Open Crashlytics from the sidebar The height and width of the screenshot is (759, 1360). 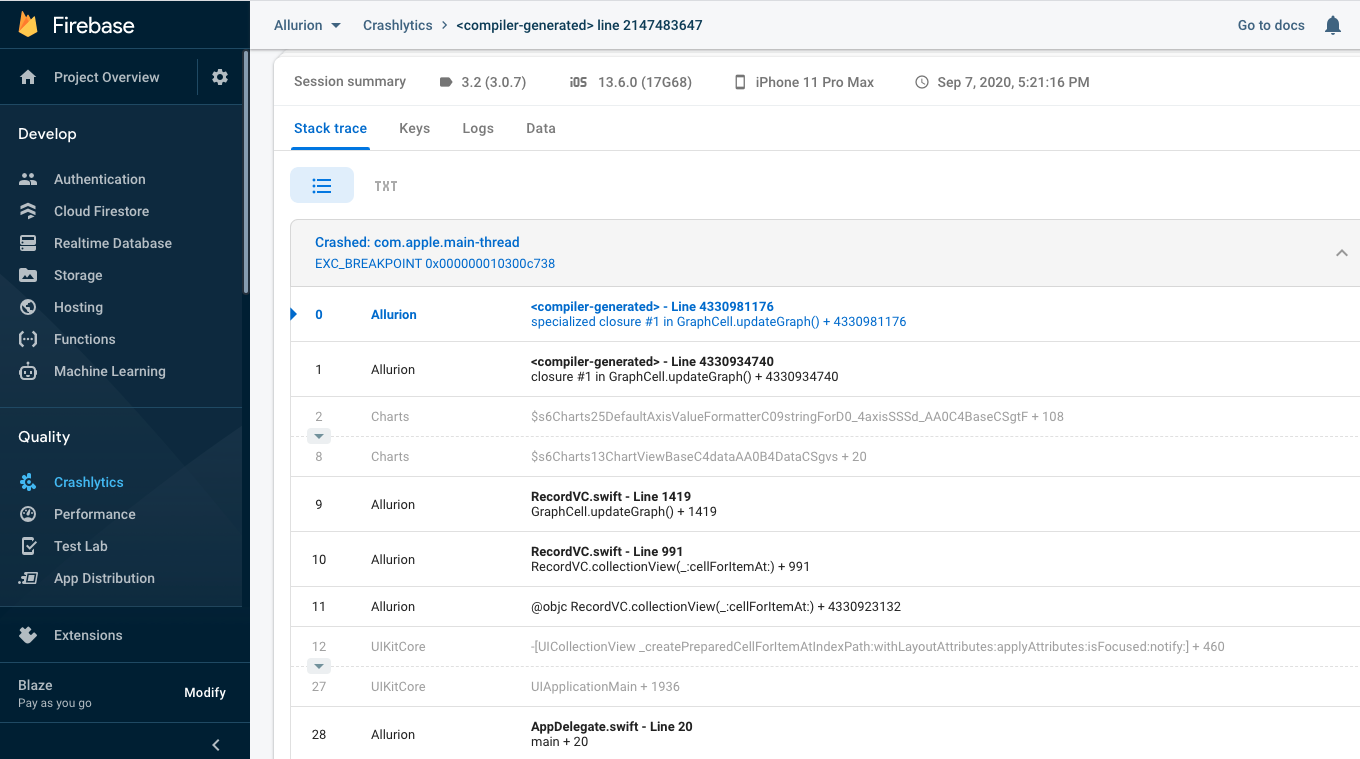click(x=87, y=481)
